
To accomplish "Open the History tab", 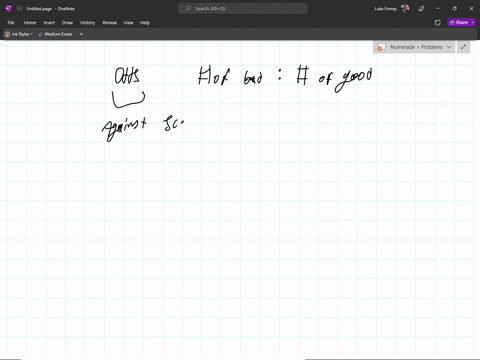I will (x=88, y=23).
